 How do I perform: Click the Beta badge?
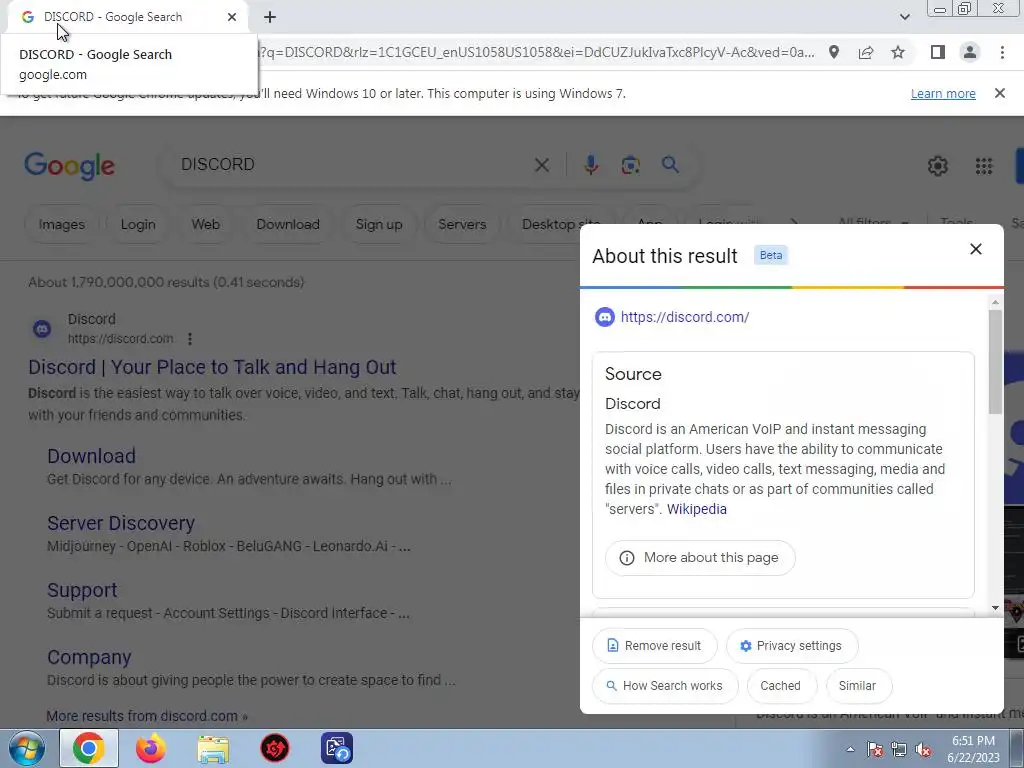coord(771,255)
